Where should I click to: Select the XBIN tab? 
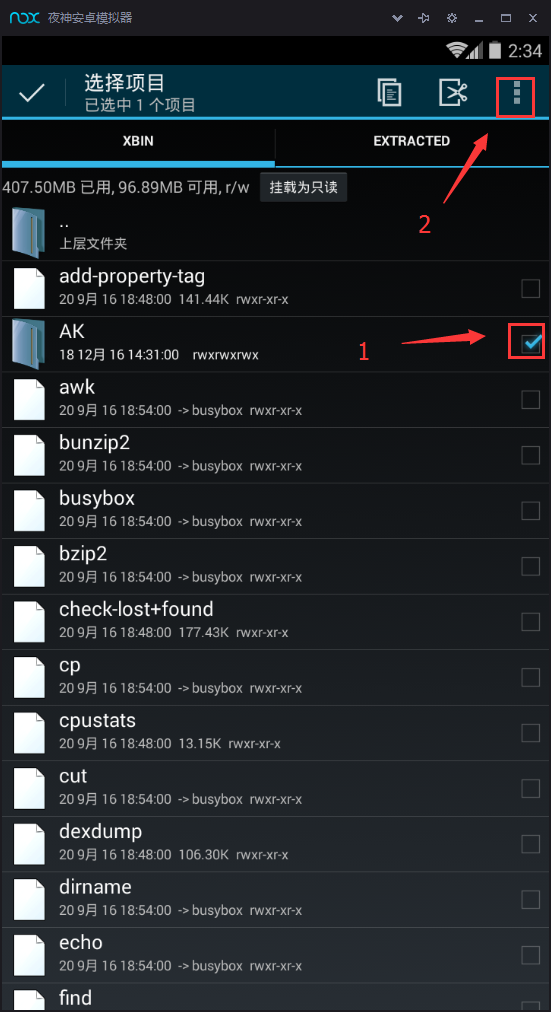[138, 141]
